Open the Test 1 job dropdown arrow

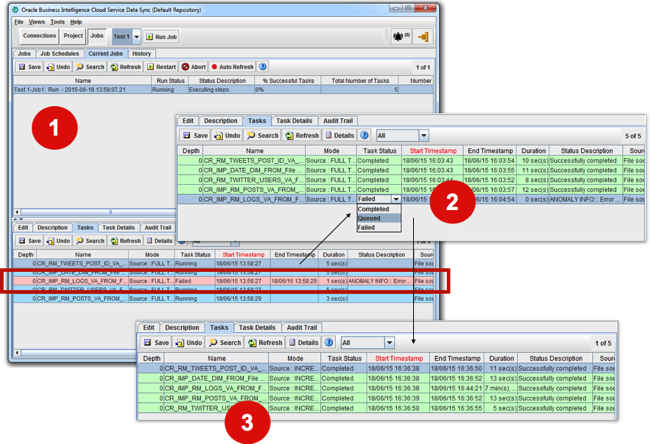[x=136, y=37]
